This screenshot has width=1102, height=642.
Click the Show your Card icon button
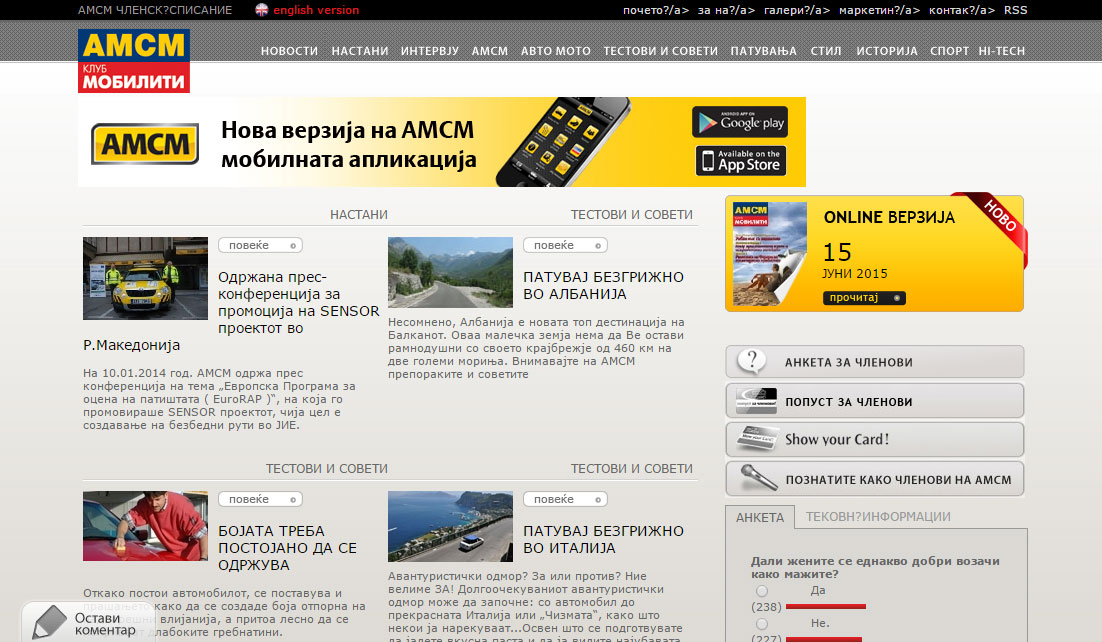(757, 439)
